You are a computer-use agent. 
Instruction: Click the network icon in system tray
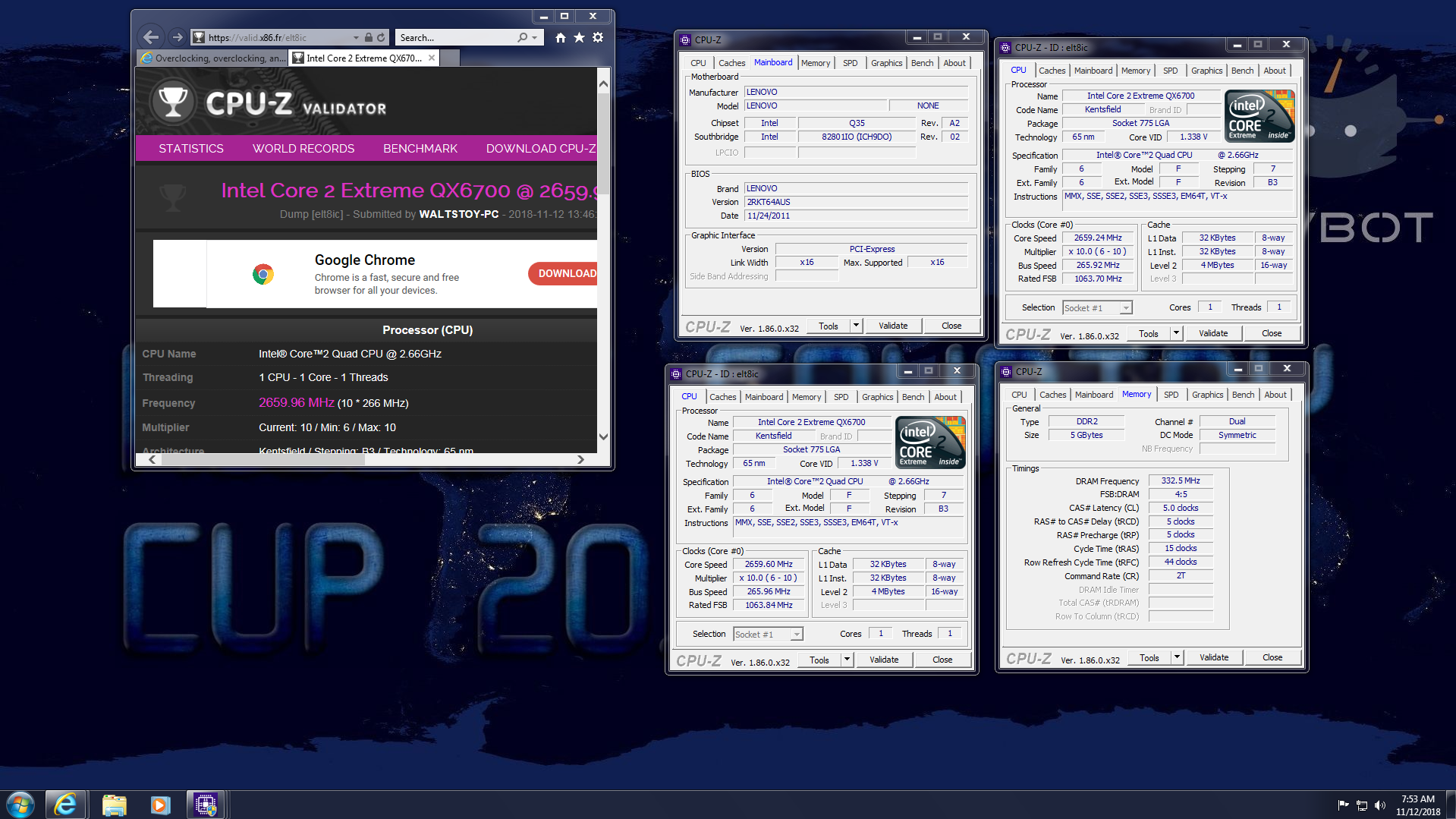click(x=1362, y=805)
